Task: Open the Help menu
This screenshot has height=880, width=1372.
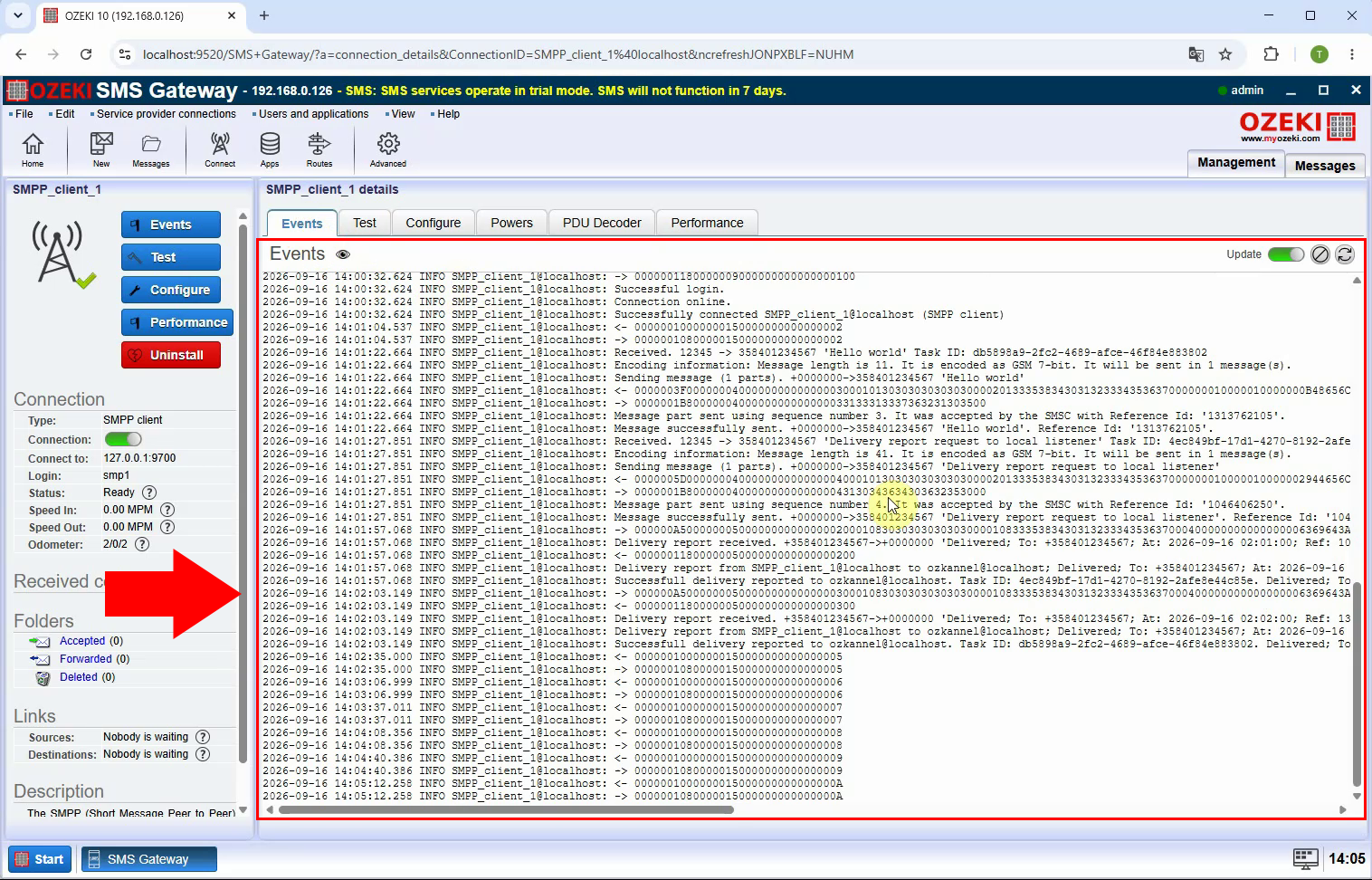Action: (x=448, y=114)
